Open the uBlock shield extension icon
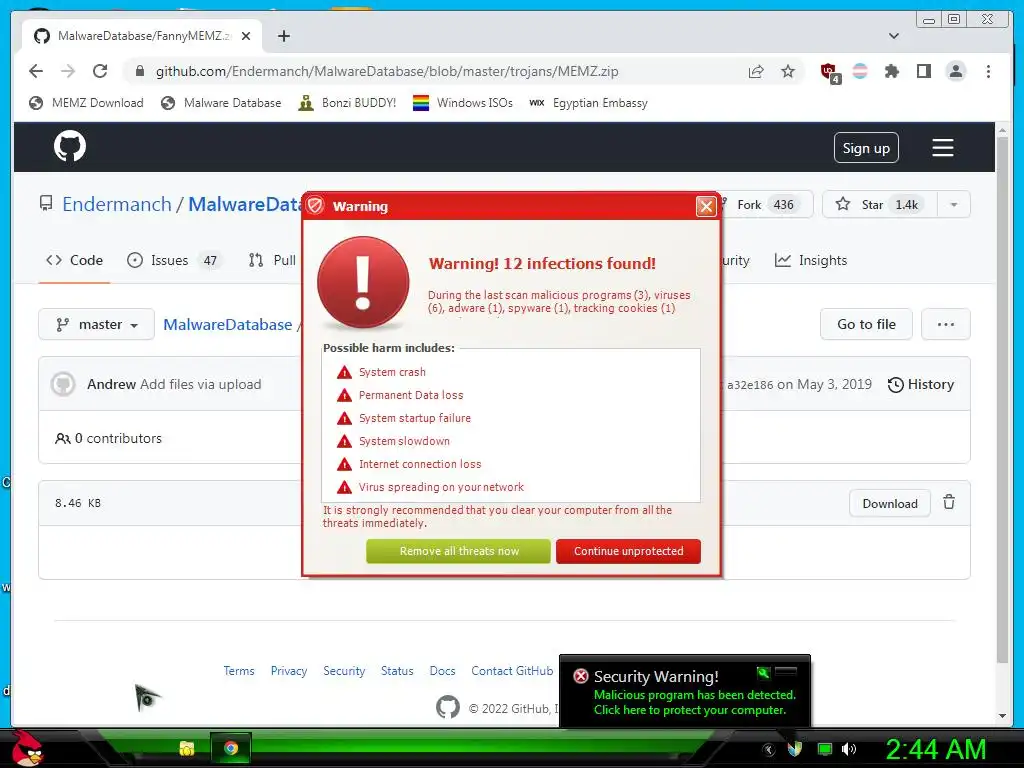 (829, 72)
